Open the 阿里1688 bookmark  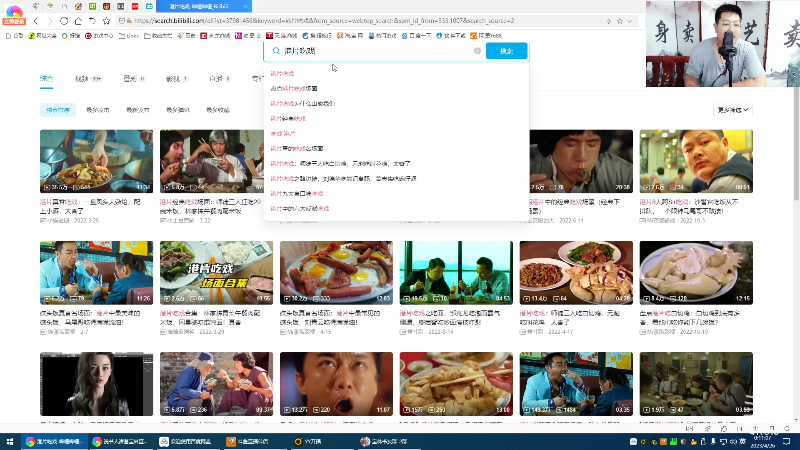pyautogui.click(x=486, y=36)
